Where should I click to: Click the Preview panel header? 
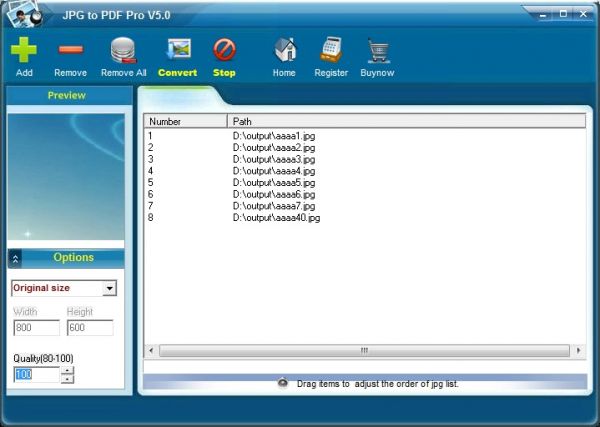(x=70, y=95)
